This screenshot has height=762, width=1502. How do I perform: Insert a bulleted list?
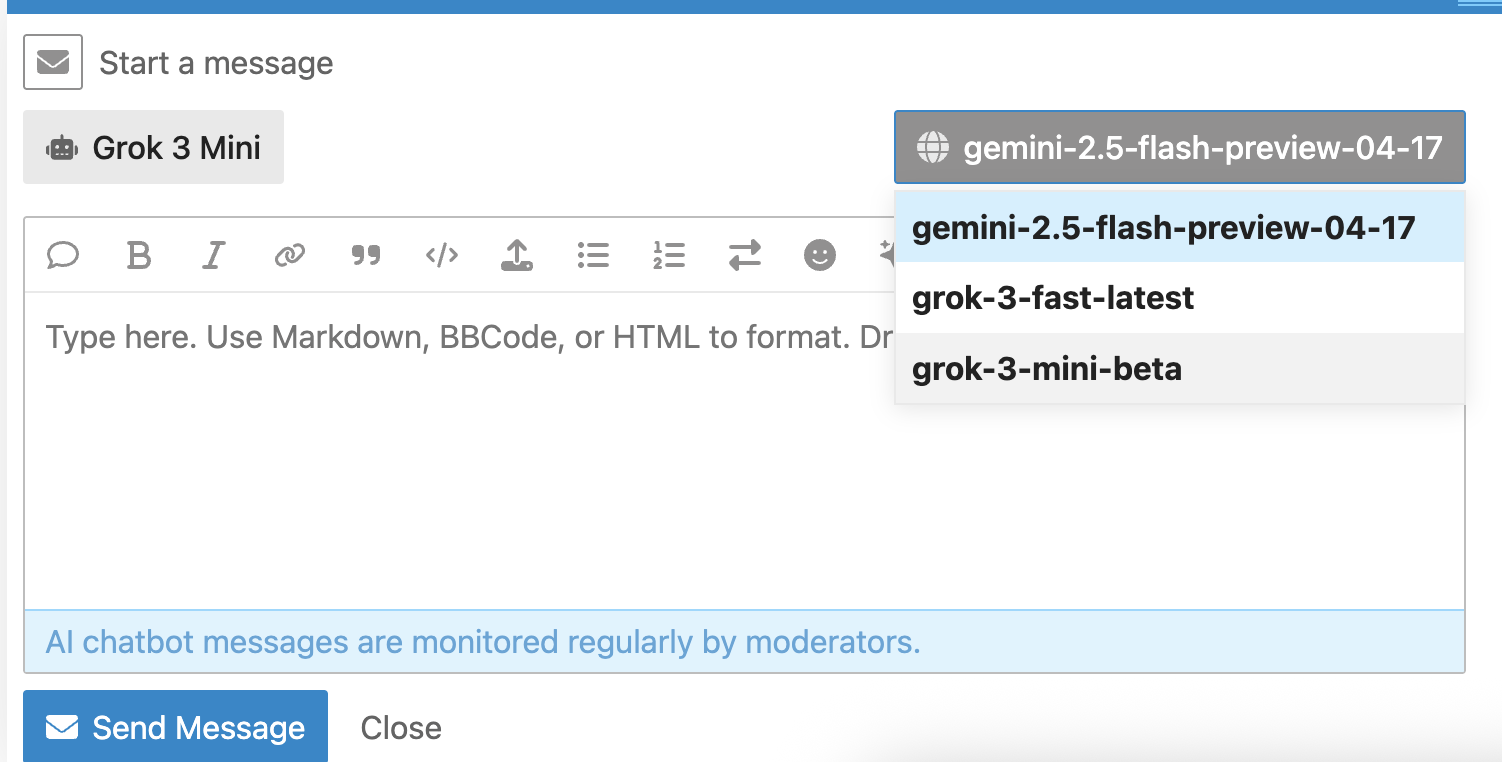[x=593, y=256]
